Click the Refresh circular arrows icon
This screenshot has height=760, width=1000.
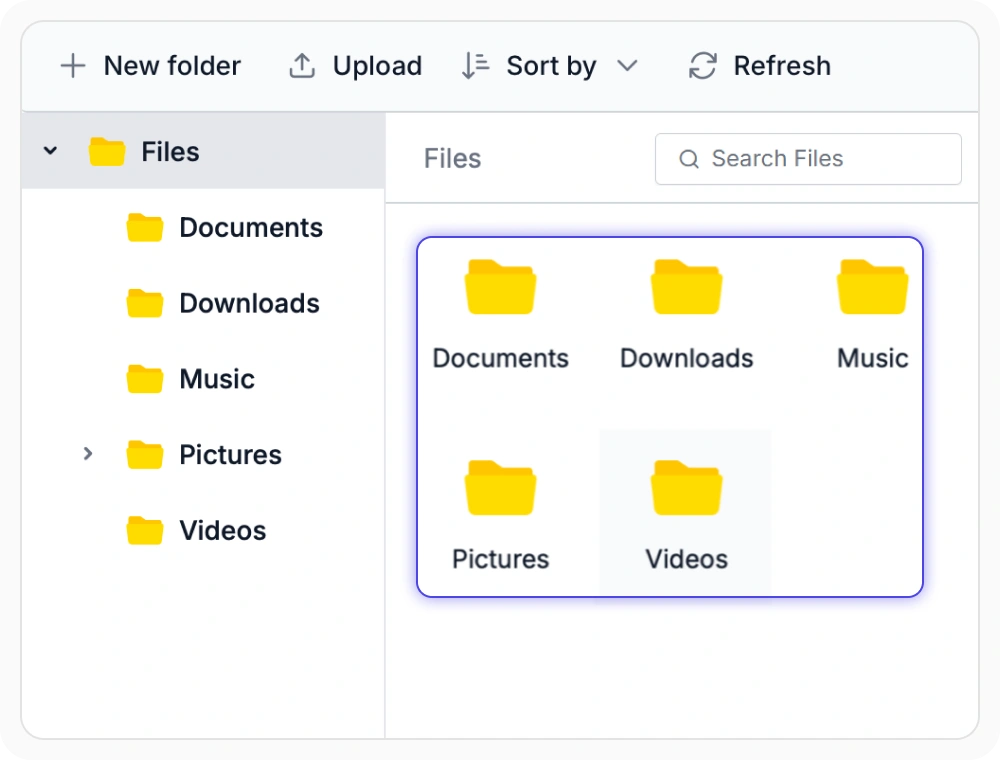tap(703, 66)
